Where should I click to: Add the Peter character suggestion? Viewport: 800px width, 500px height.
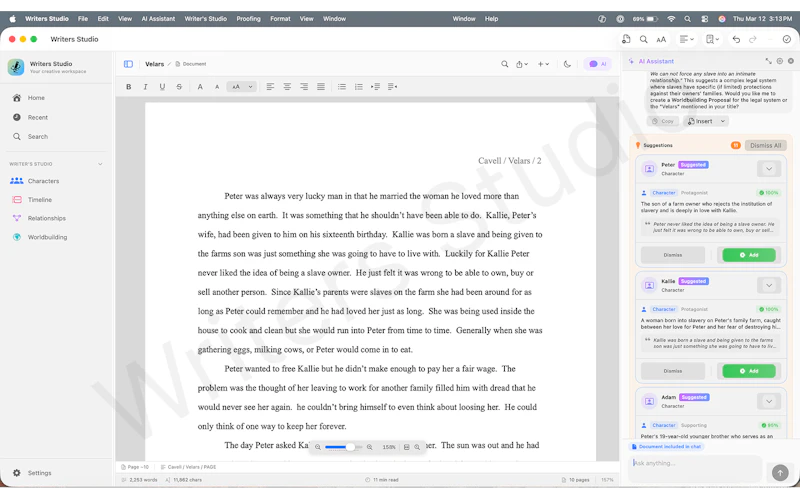point(748,255)
